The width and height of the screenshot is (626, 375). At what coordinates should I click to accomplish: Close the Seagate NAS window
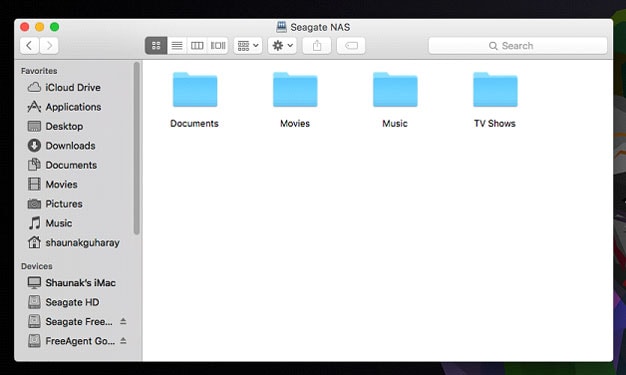point(25,27)
